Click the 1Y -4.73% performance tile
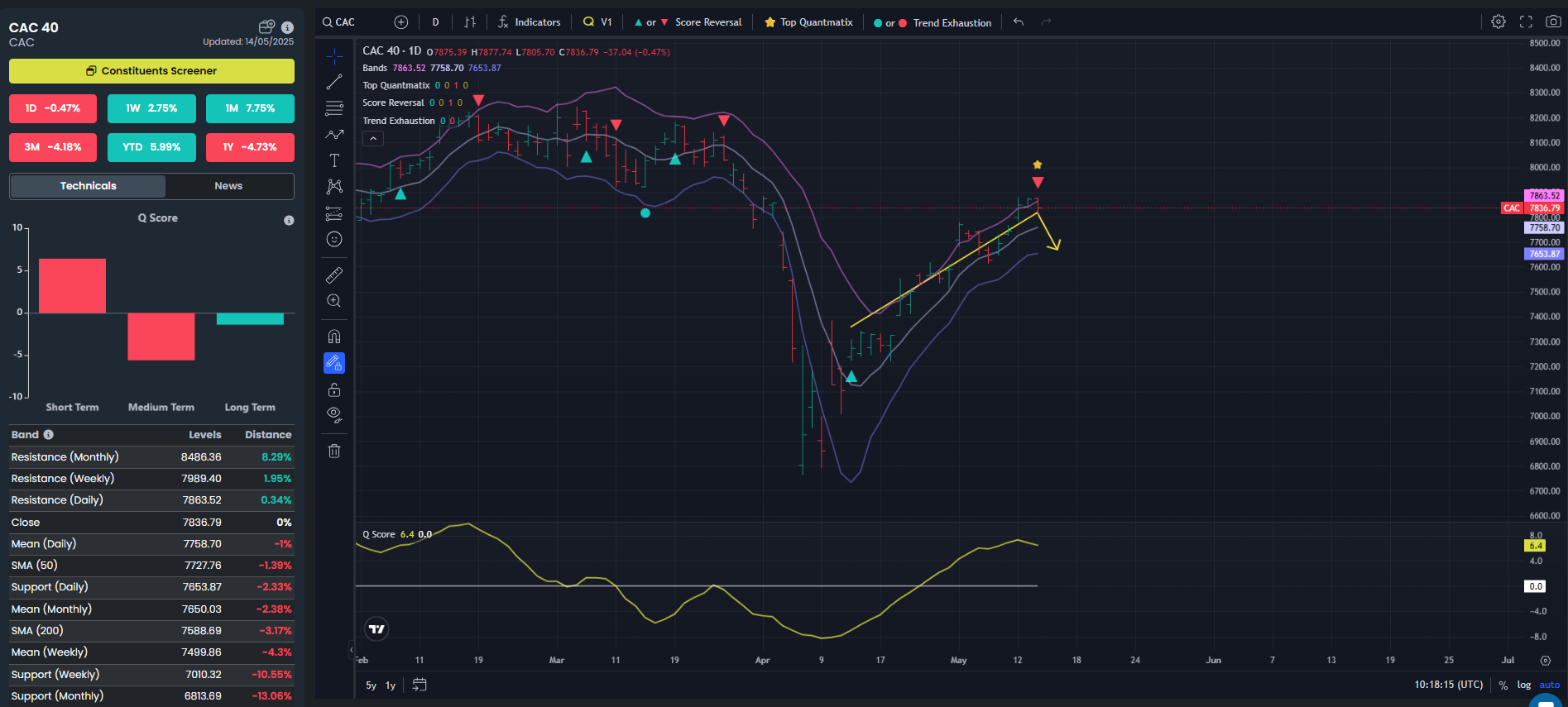Screen dimensions: 1568x707 point(250,147)
